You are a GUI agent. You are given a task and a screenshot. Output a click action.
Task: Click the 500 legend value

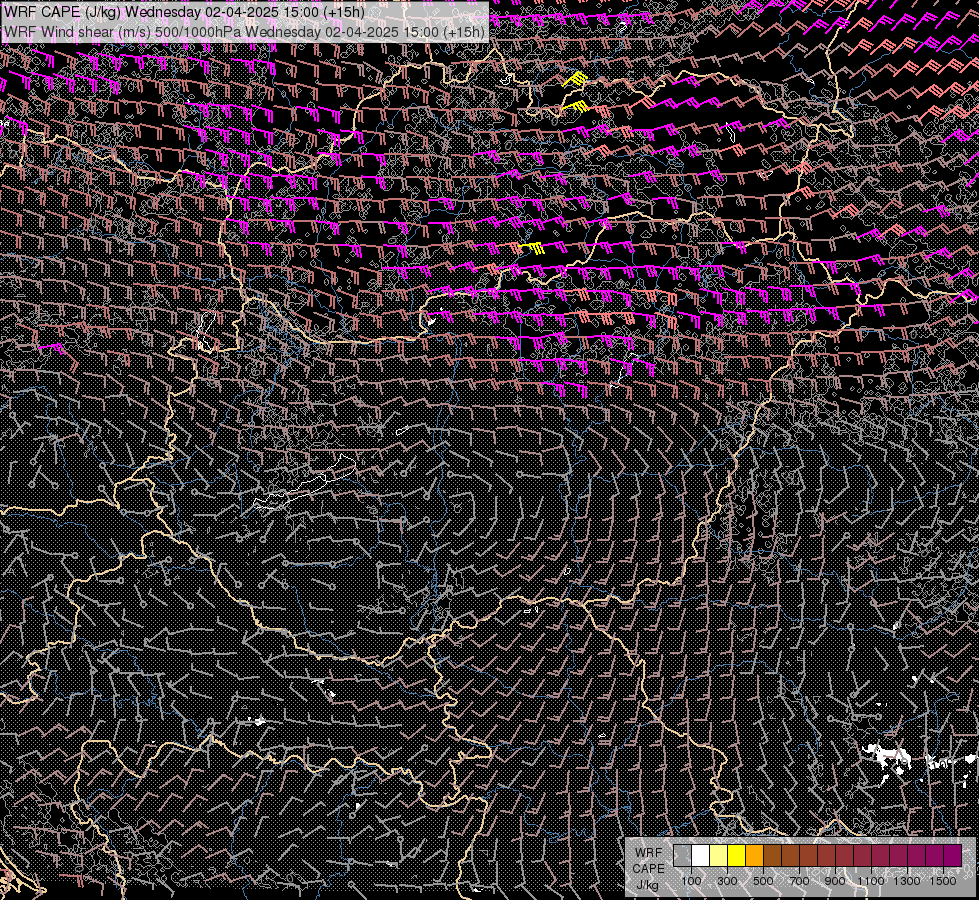[763, 881]
